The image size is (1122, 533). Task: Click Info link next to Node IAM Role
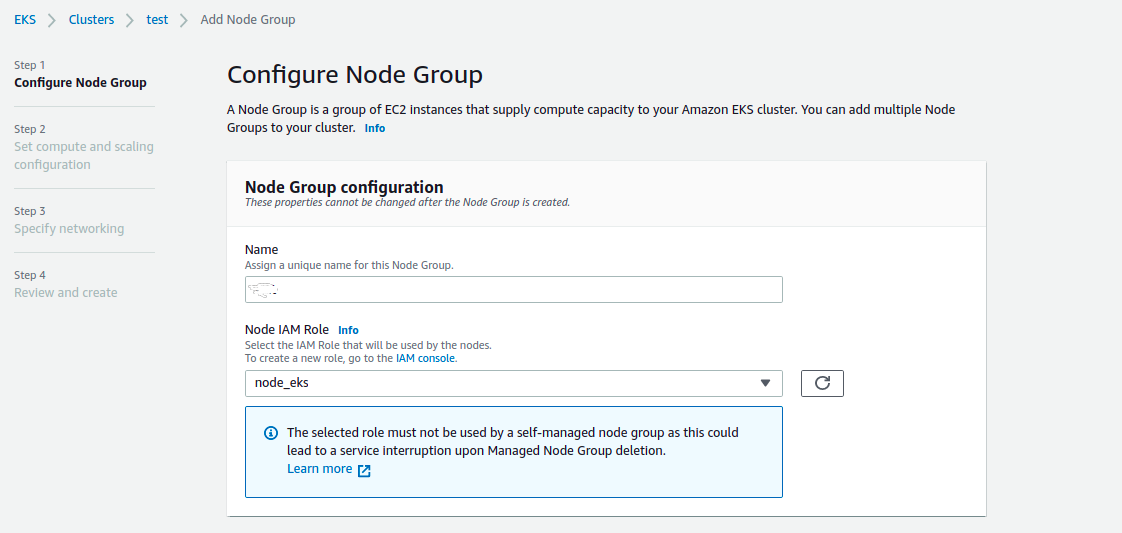pos(348,331)
